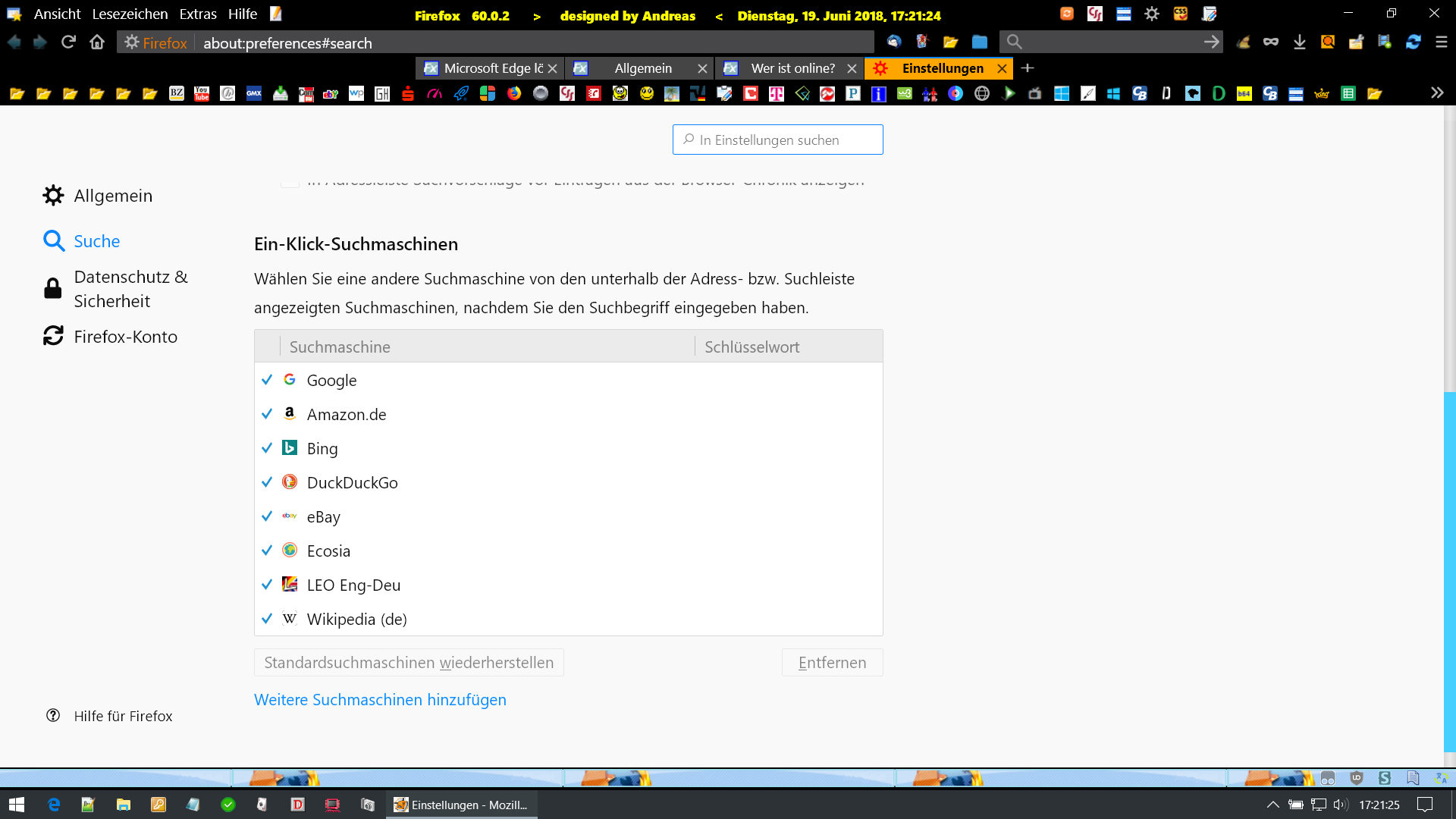
Task: Uncheck the Google search engine
Action: pyautogui.click(x=267, y=380)
